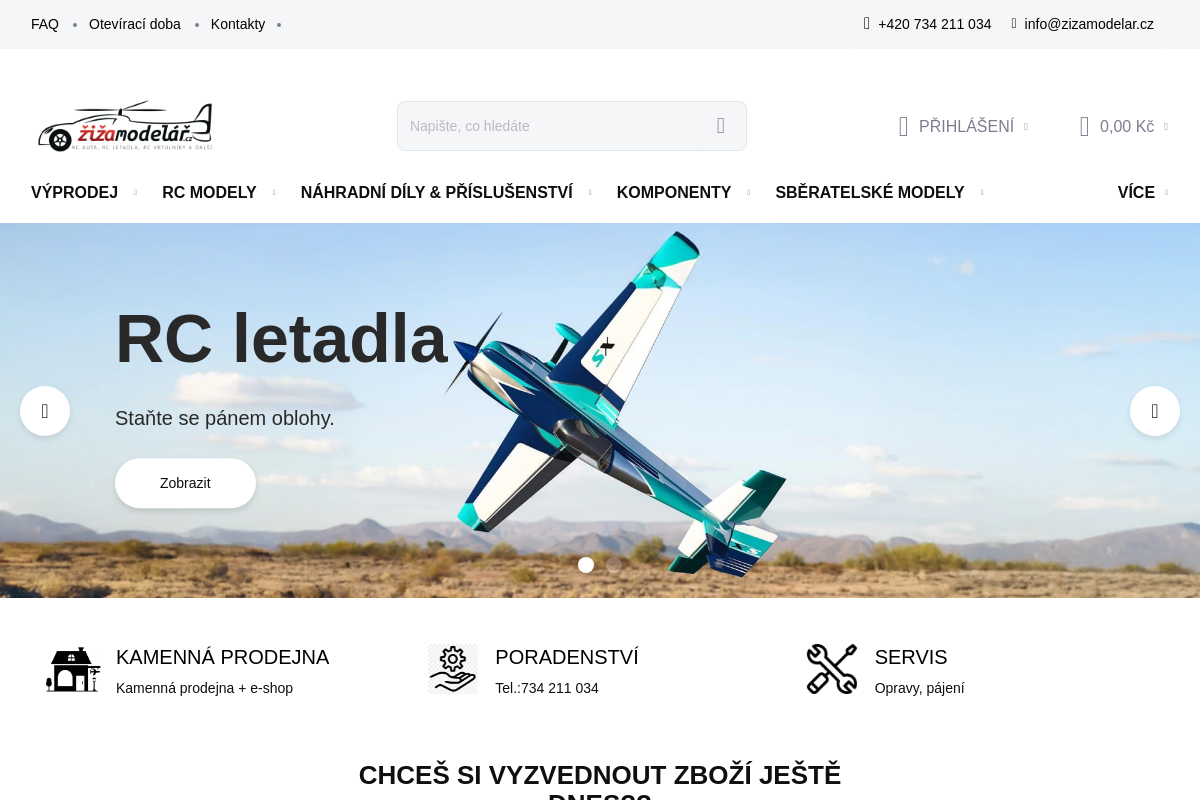The width and height of the screenshot is (1200, 800).
Task: Open the VÝPRODEJ menu item
Action: [74, 193]
